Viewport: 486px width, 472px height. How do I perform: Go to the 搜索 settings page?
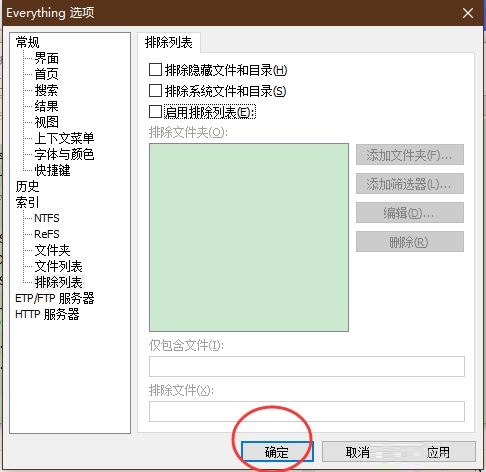47,90
